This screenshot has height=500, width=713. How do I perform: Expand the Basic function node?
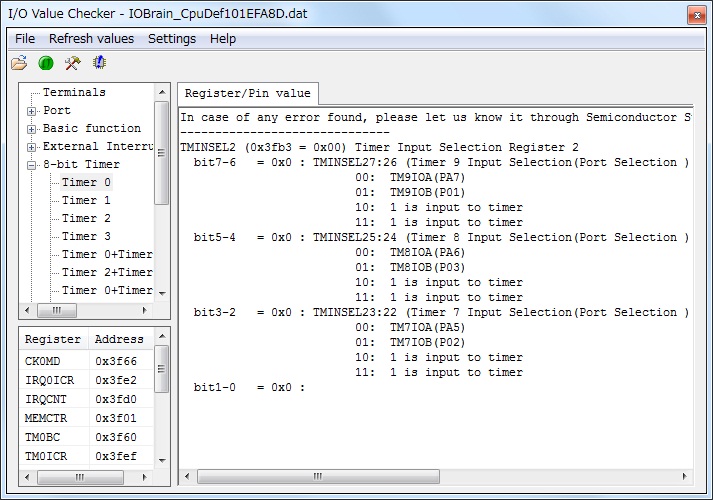[x=32, y=129]
